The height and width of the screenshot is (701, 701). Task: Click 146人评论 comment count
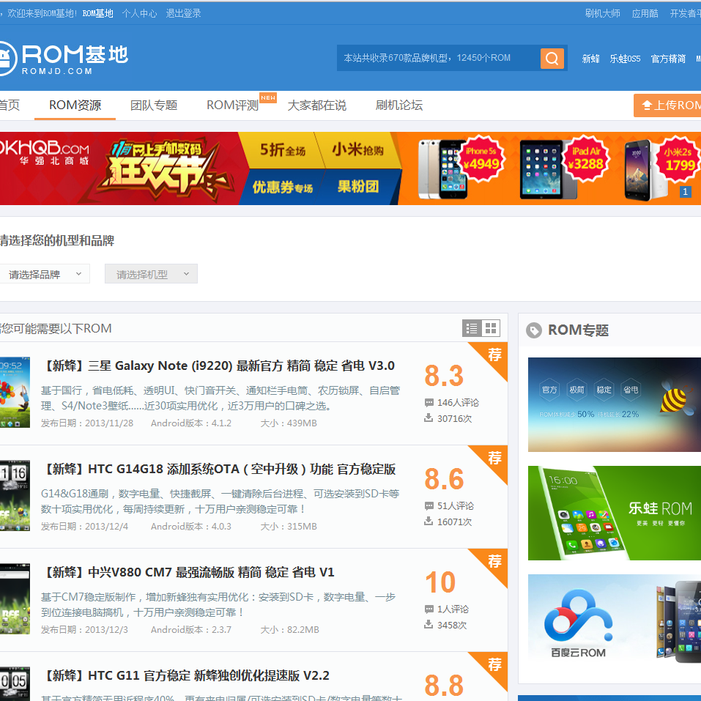pos(458,402)
